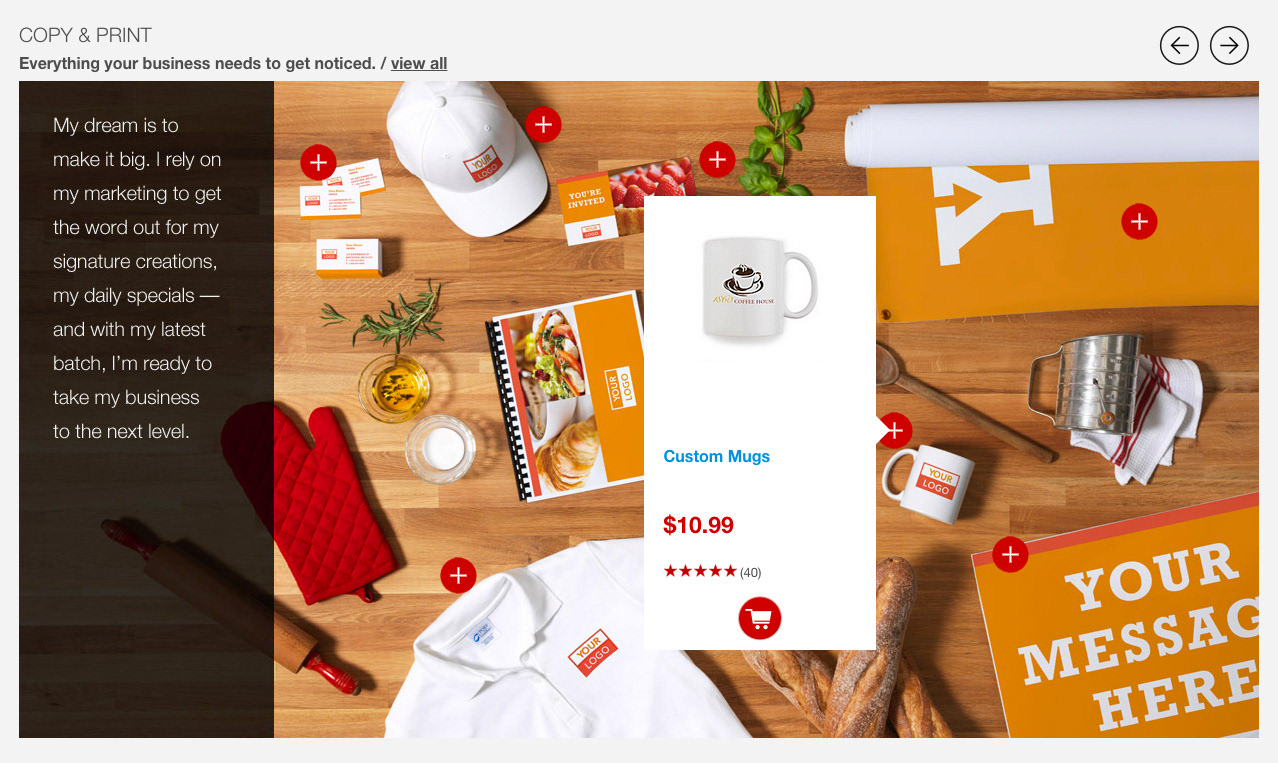
Task: Reveal polo shirt product via plus hotspot
Action: 458,575
